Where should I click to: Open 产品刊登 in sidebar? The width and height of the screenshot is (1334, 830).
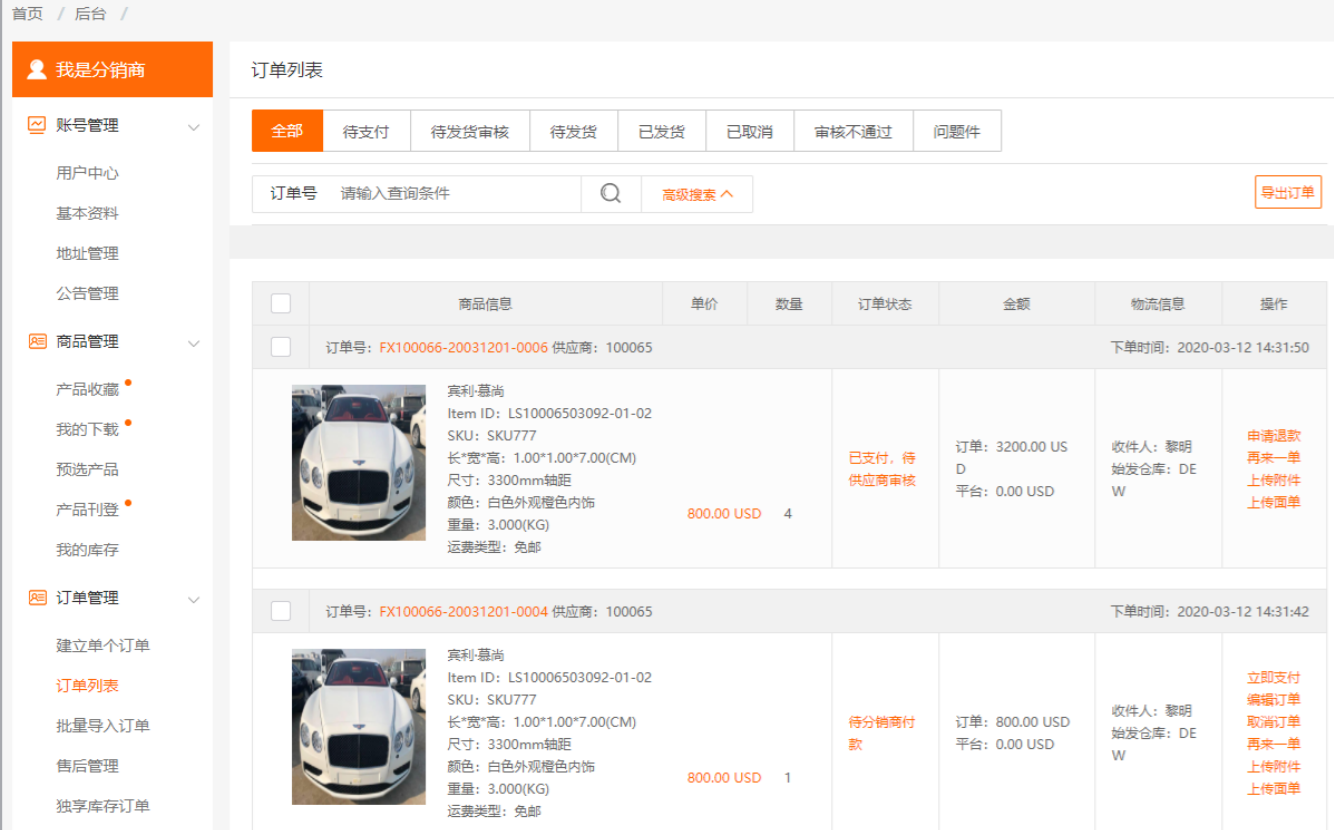(x=87, y=509)
